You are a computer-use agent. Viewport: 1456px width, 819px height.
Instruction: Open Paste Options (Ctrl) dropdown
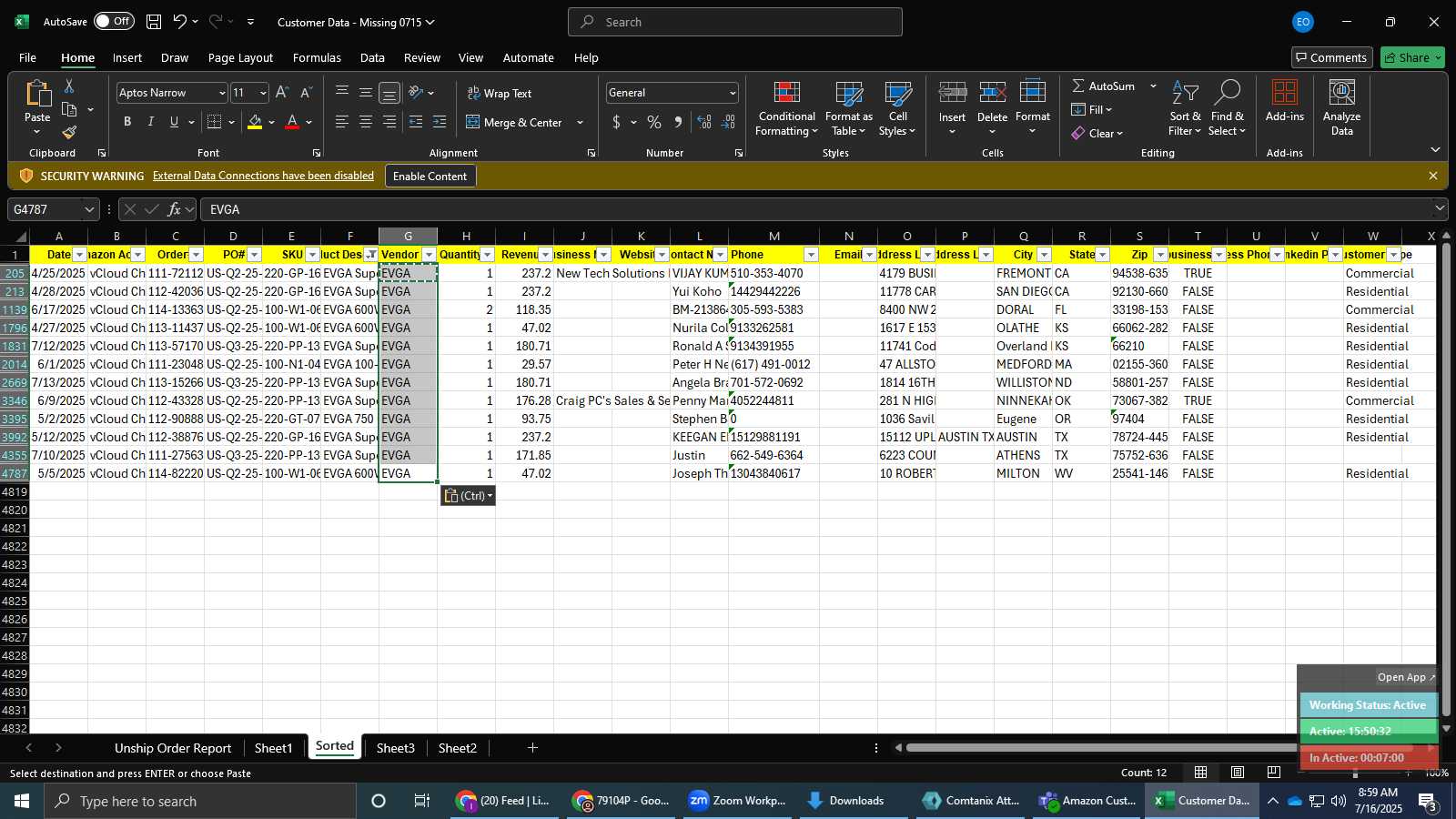point(469,496)
